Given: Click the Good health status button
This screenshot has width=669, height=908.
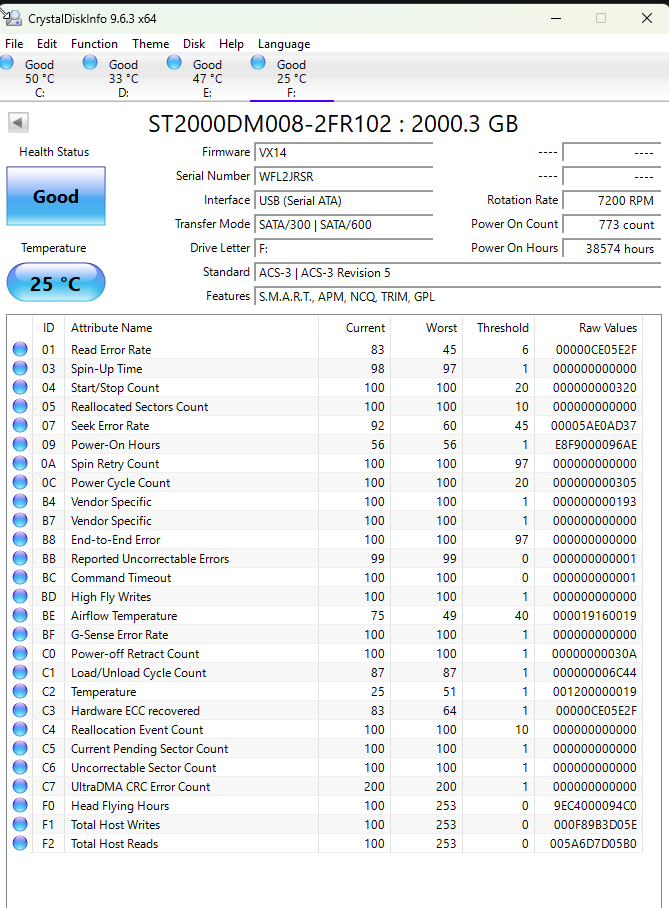Looking at the screenshot, I should click(x=56, y=196).
